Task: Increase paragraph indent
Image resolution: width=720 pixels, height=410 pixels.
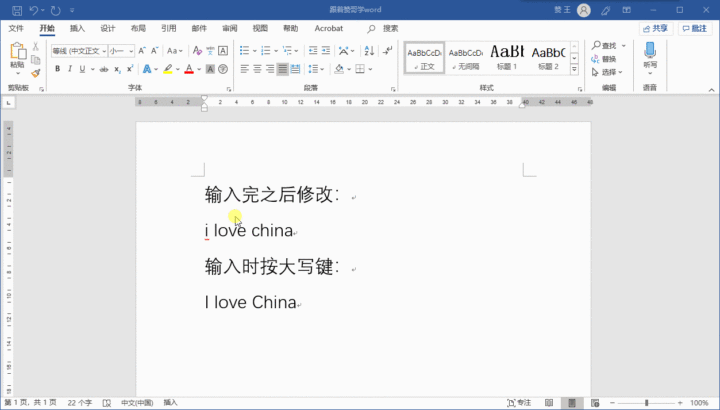Action: 326,51
